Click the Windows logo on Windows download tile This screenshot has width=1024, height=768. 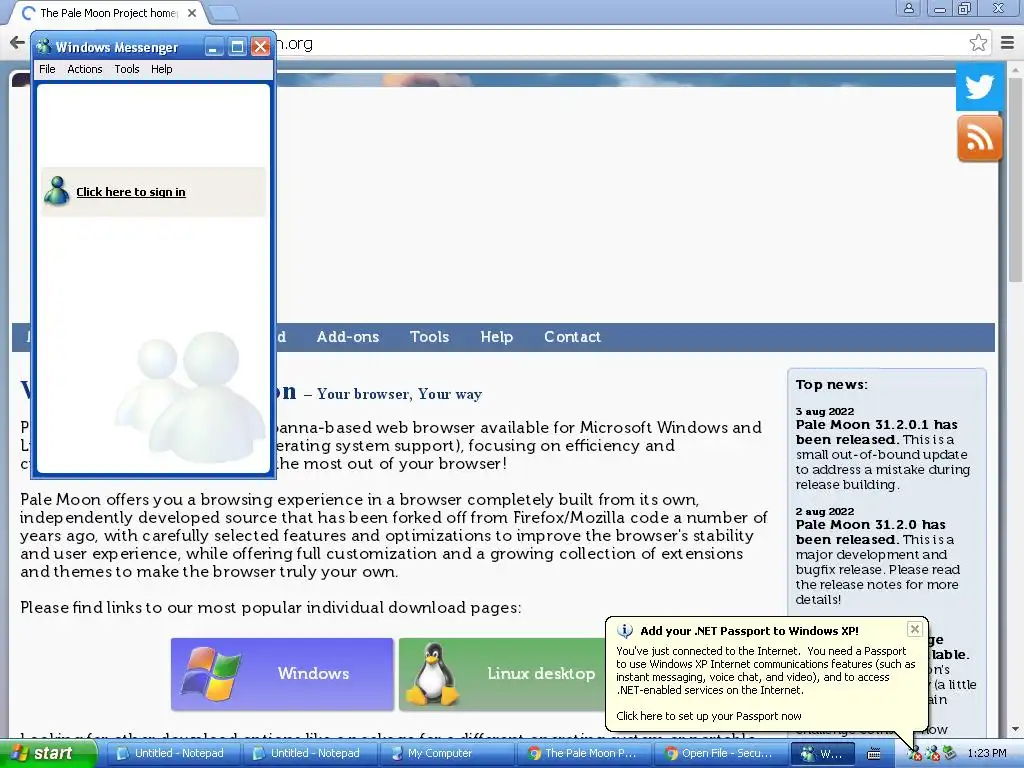(210, 674)
